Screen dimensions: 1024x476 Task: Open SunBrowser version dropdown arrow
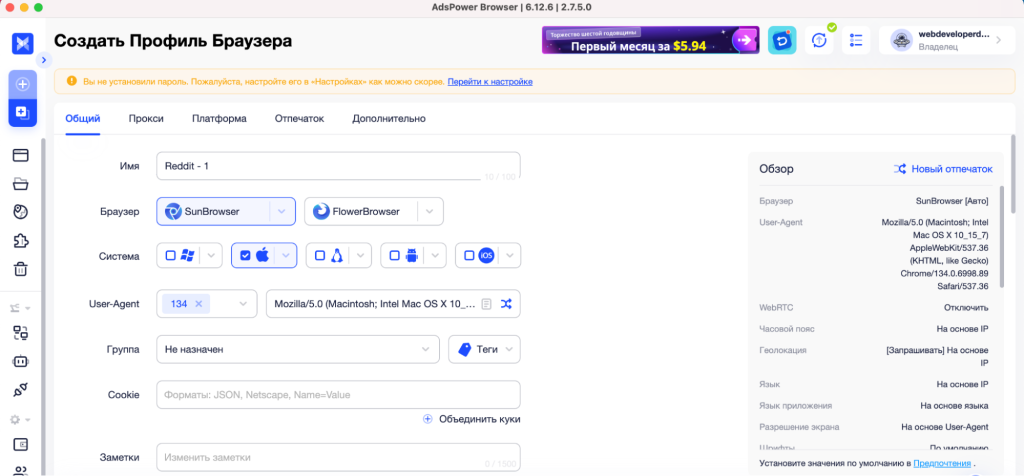(x=282, y=212)
